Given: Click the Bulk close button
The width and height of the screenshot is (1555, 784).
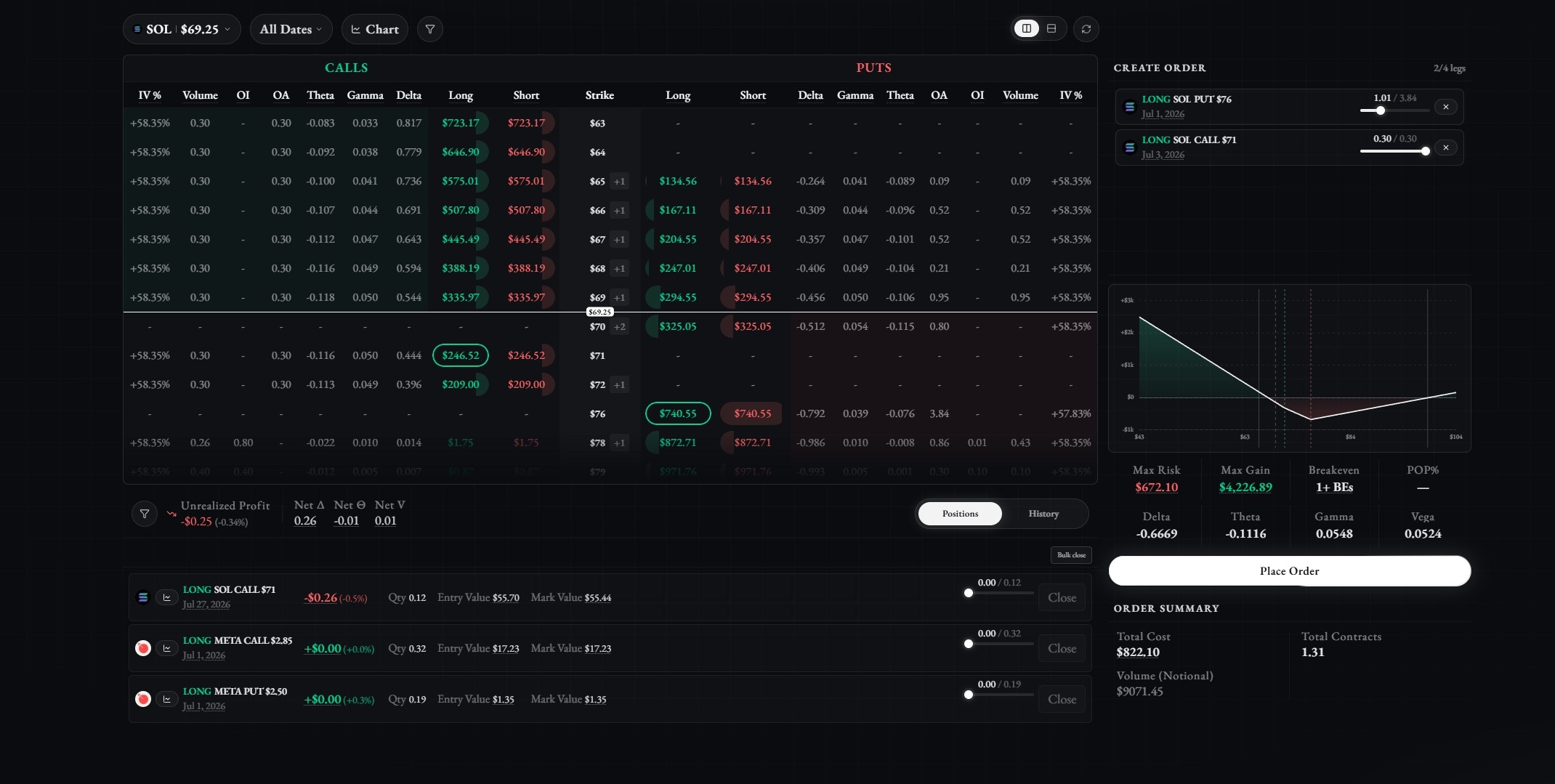Looking at the screenshot, I should (1071, 555).
